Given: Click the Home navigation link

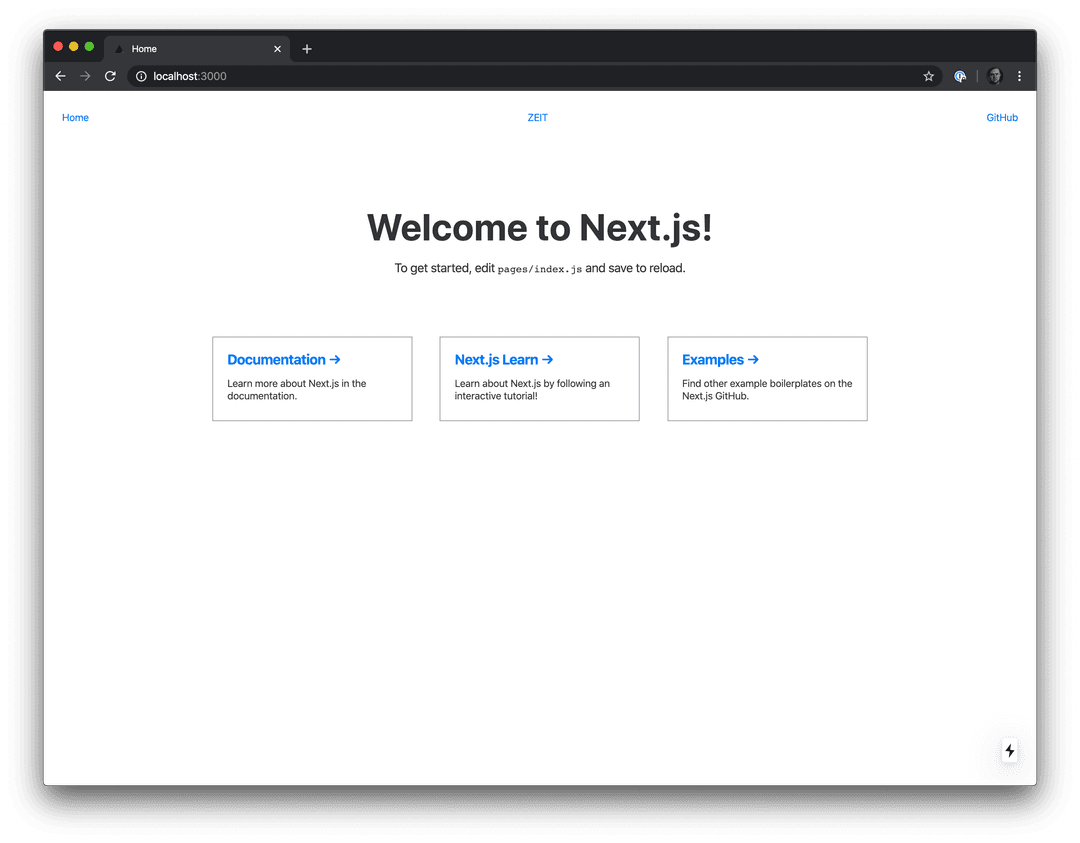Looking at the screenshot, I should click(x=75, y=117).
